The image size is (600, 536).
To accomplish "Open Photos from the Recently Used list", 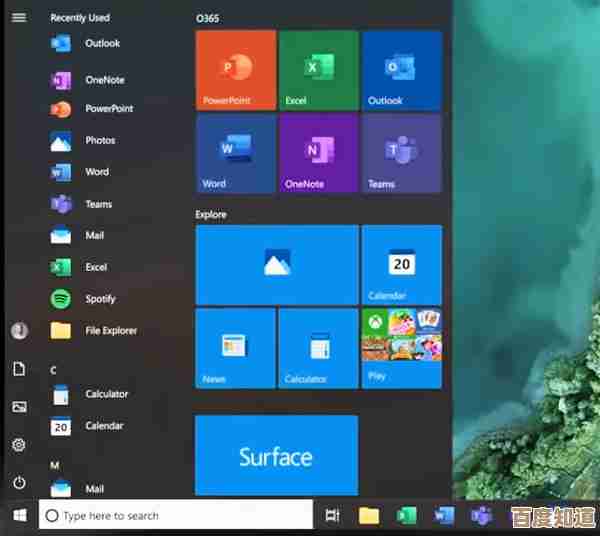I will (82, 140).
